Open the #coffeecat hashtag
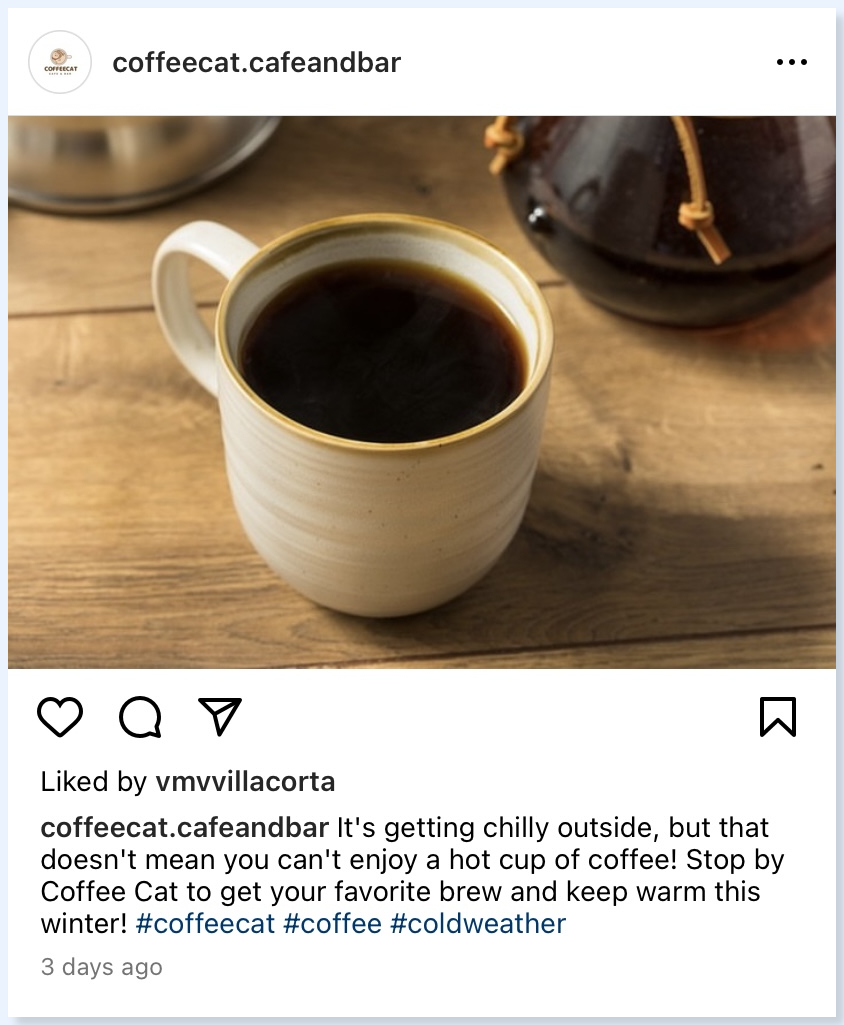The height and width of the screenshot is (1025, 844). click(205, 924)
